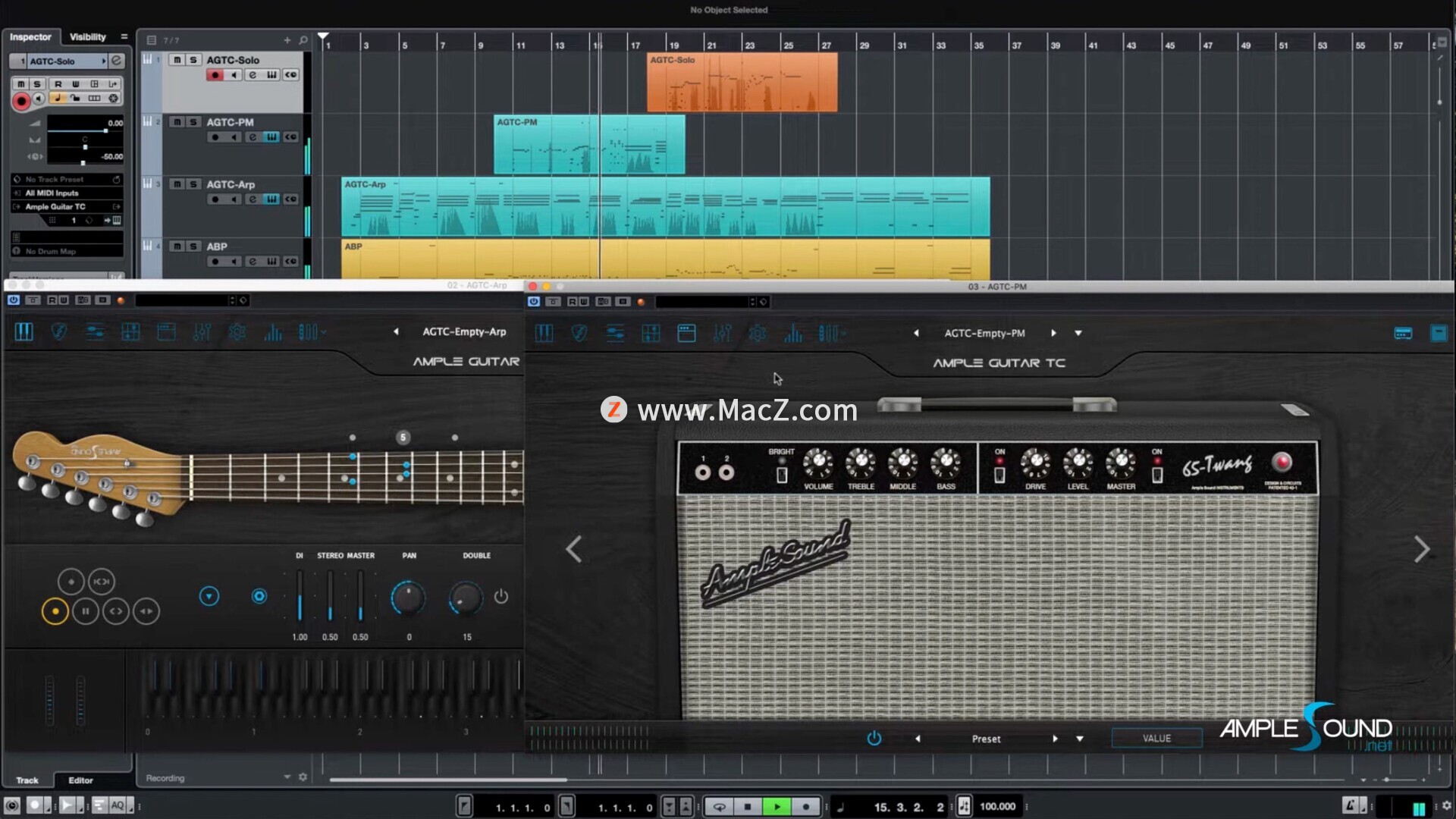Toggle Double power button in AGTC-Arp plugin
The image size is (1456, 819).
point(501,596)
